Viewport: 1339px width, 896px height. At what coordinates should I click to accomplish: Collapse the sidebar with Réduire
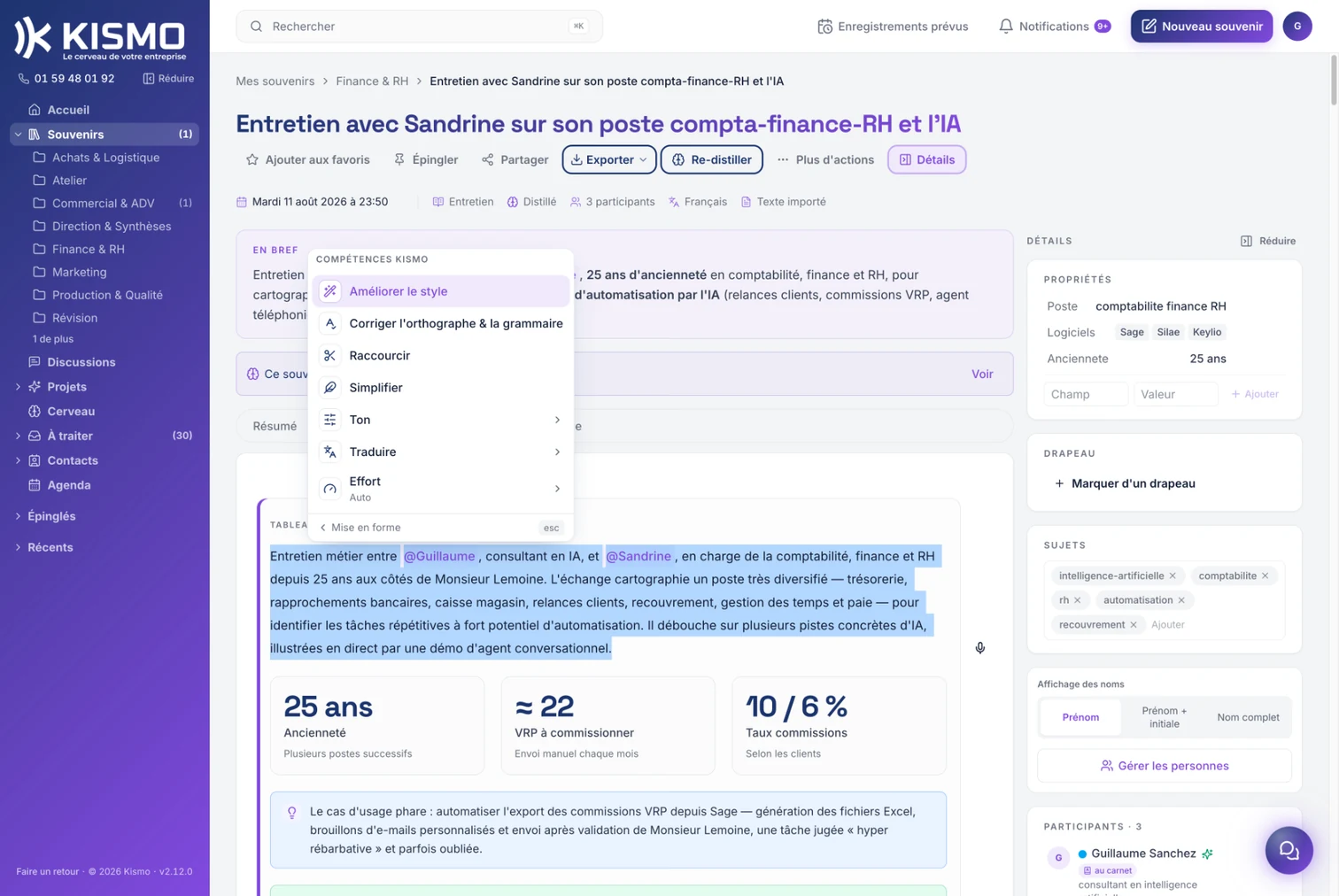[x=168, y=79]
